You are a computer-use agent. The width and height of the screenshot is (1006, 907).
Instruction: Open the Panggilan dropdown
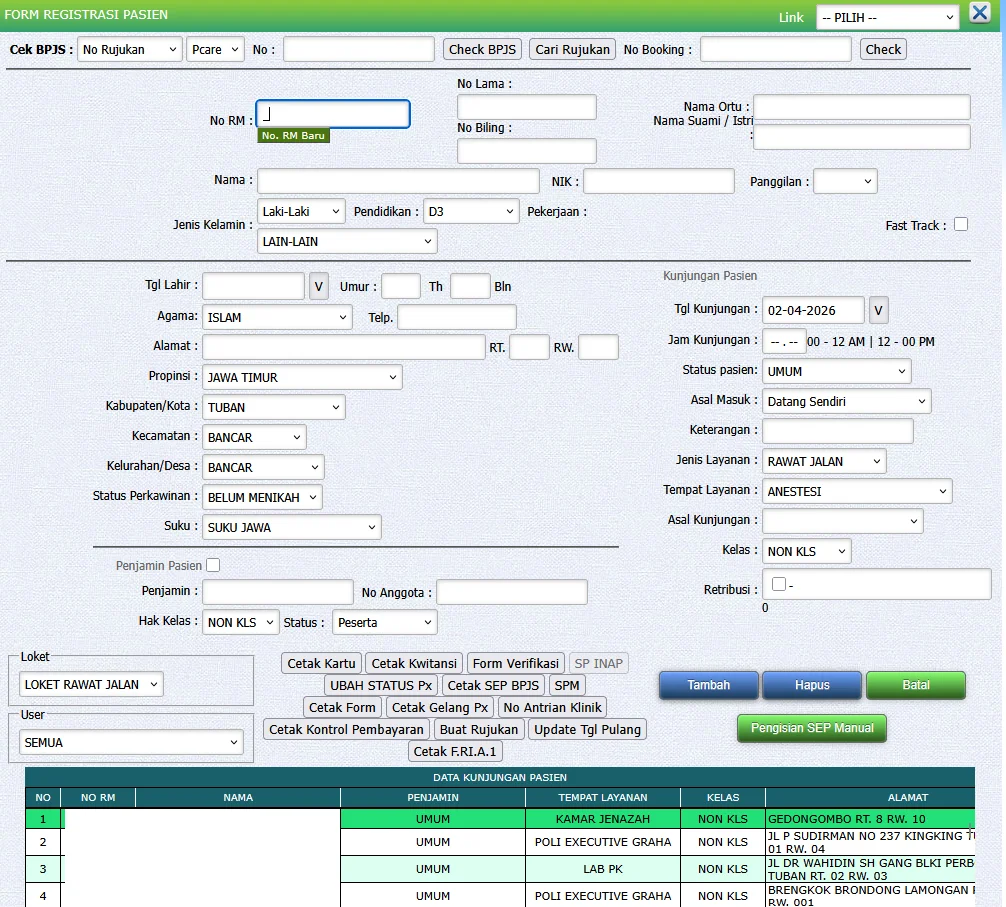845,182
